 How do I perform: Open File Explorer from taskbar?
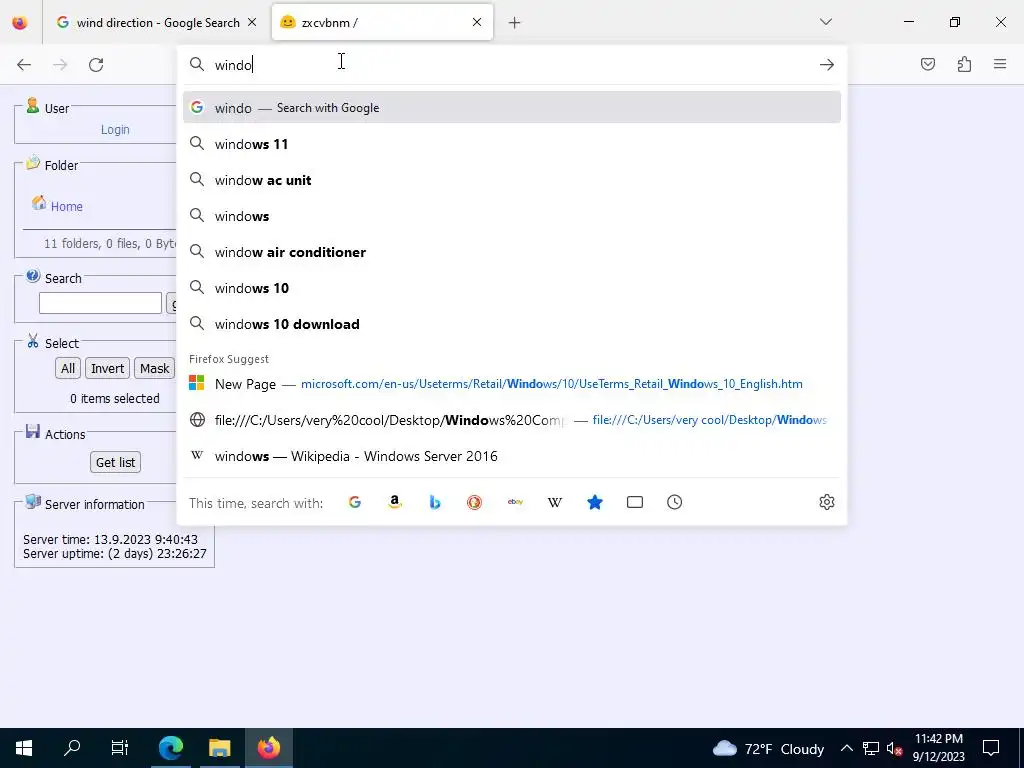220,748
